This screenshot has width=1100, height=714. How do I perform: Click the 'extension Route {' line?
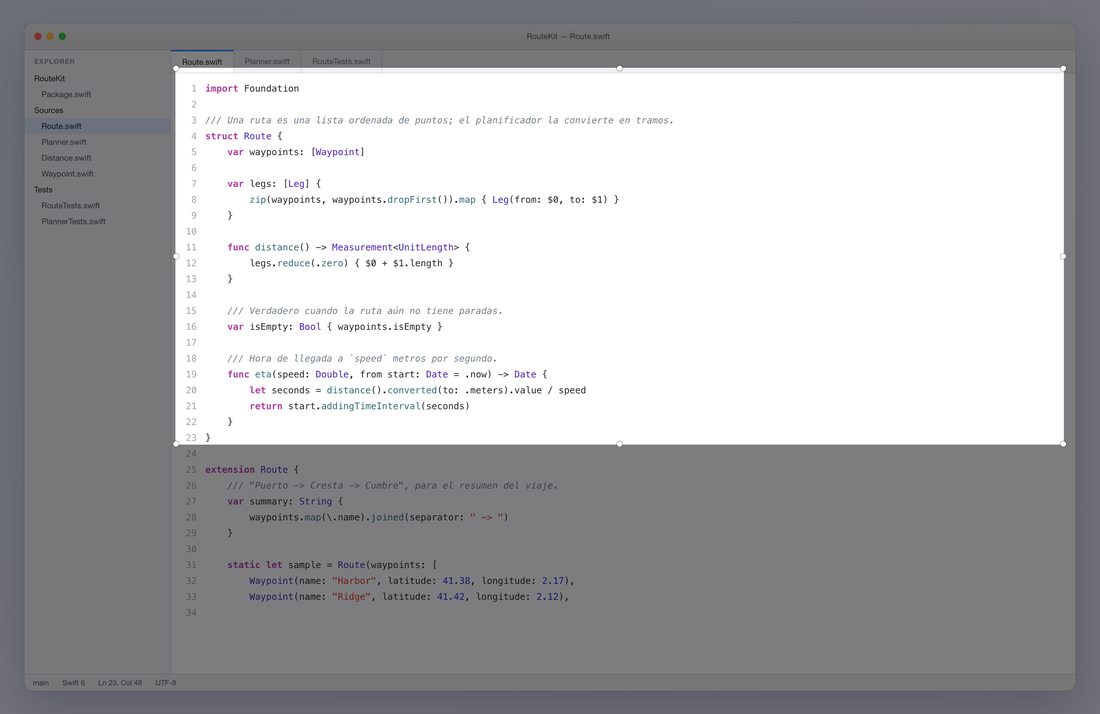pyautogui.click(x=252, y=470)
